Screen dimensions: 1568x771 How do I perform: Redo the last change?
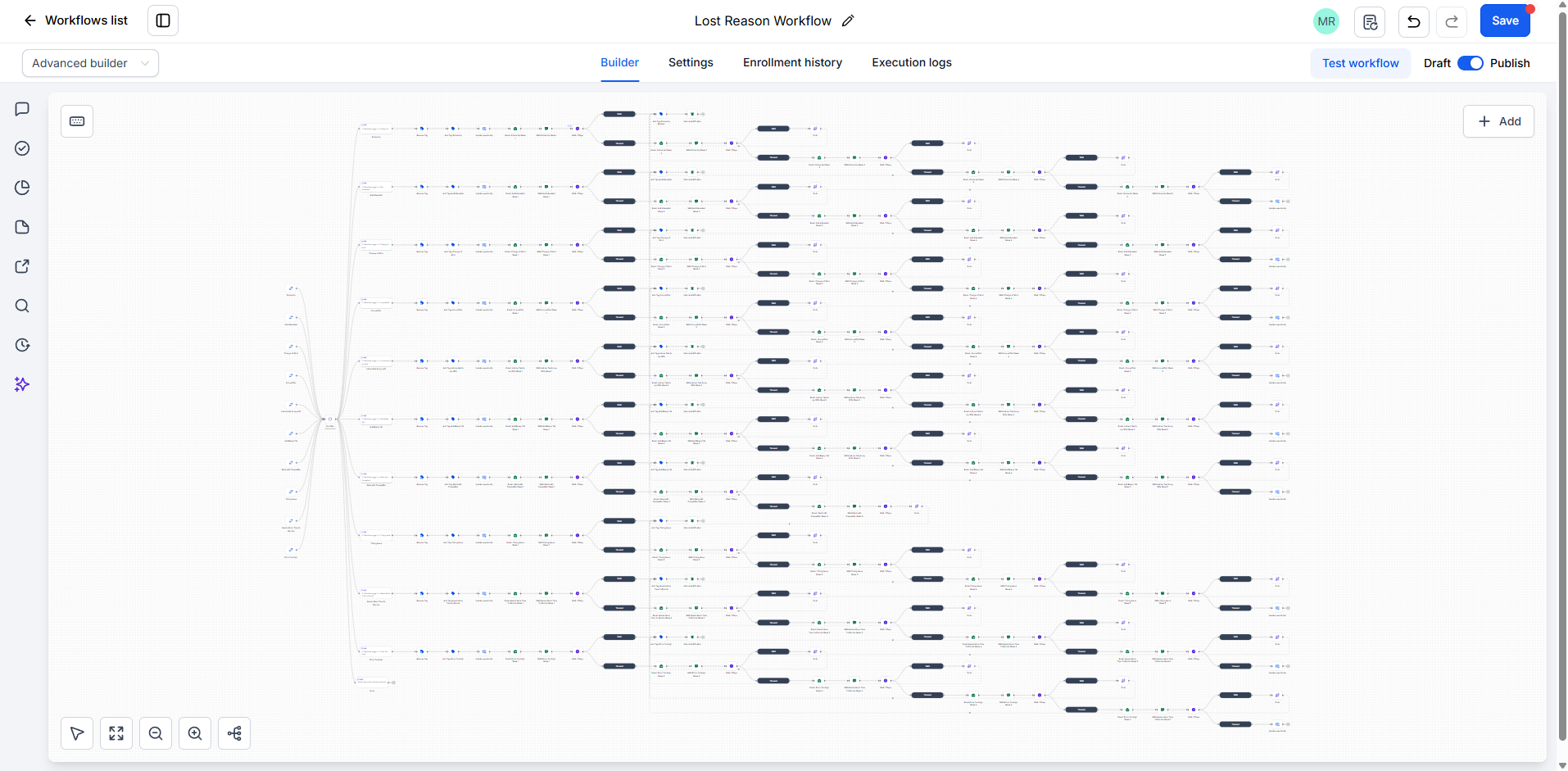click(1452, 21)
